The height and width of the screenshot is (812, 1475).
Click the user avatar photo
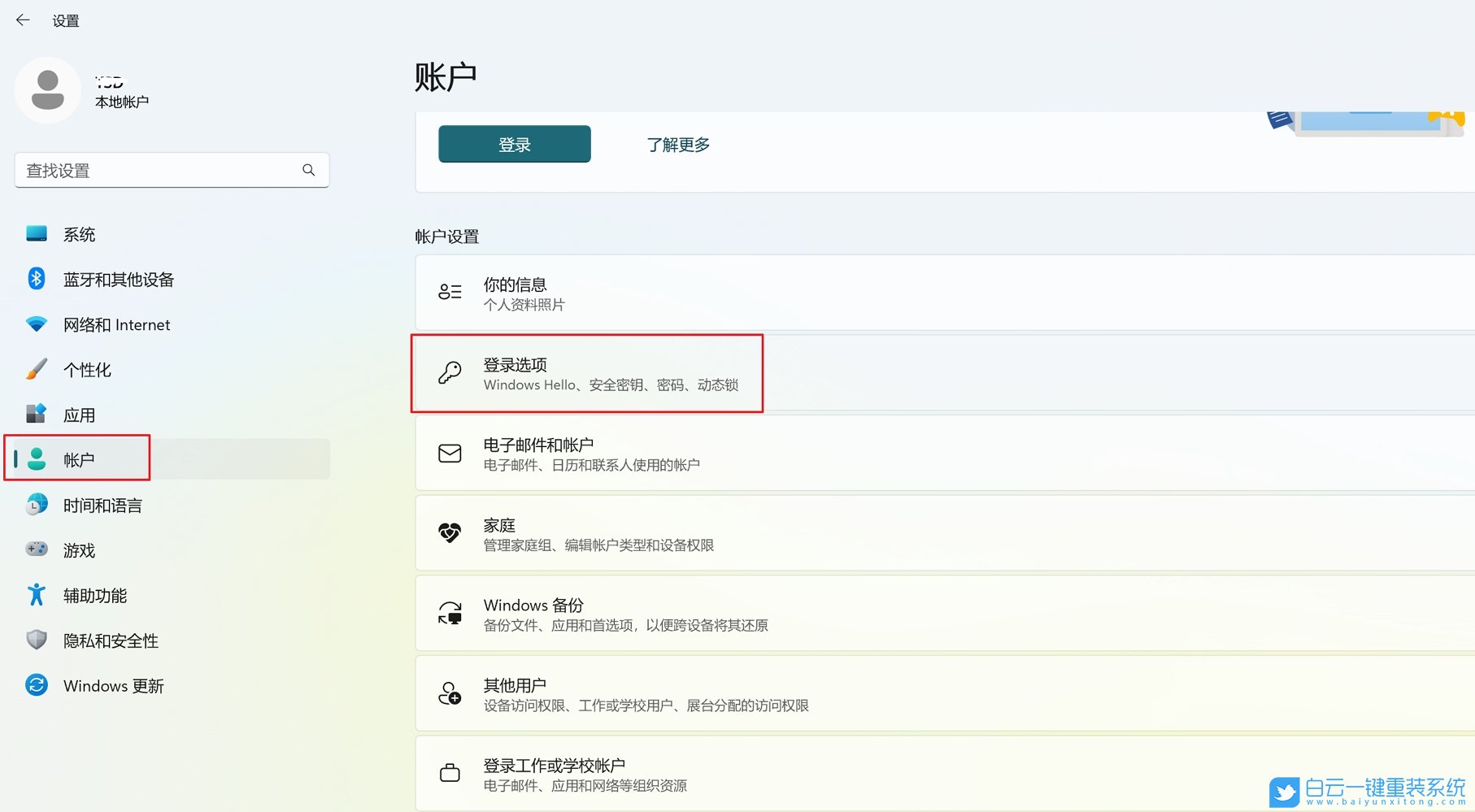coord(48,90)
